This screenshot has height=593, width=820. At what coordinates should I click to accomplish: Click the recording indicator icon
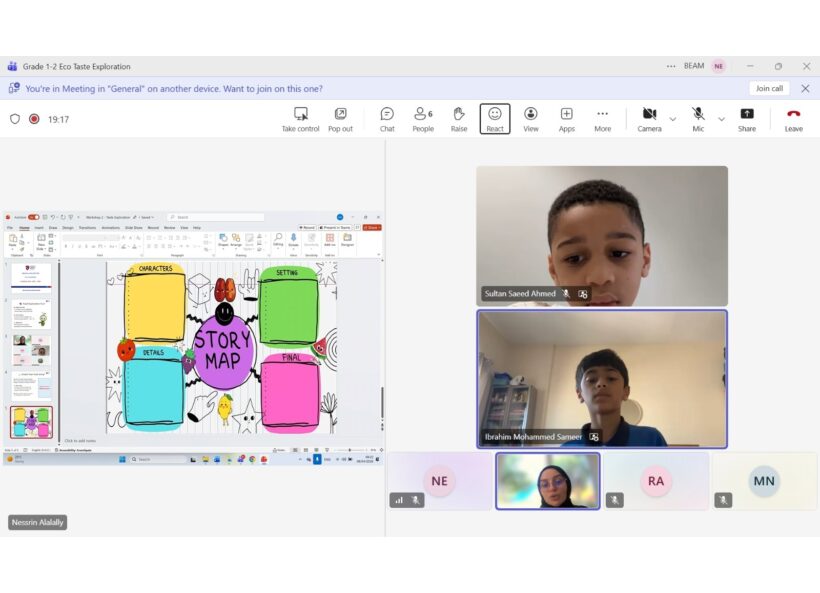pos(34,119)
